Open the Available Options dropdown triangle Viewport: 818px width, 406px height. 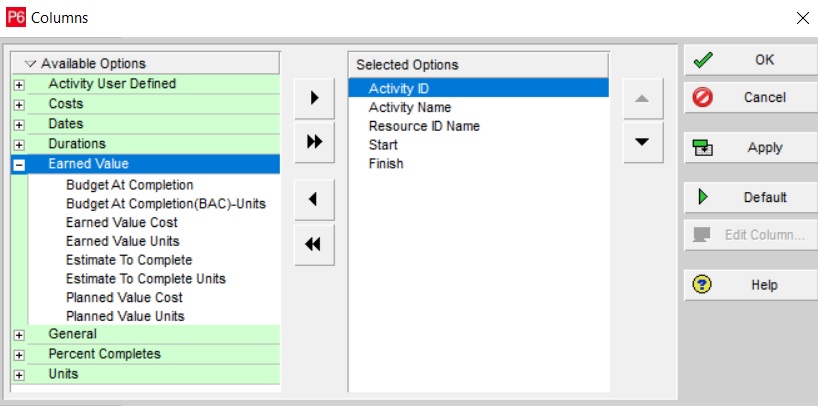click(x=31, y=64)
